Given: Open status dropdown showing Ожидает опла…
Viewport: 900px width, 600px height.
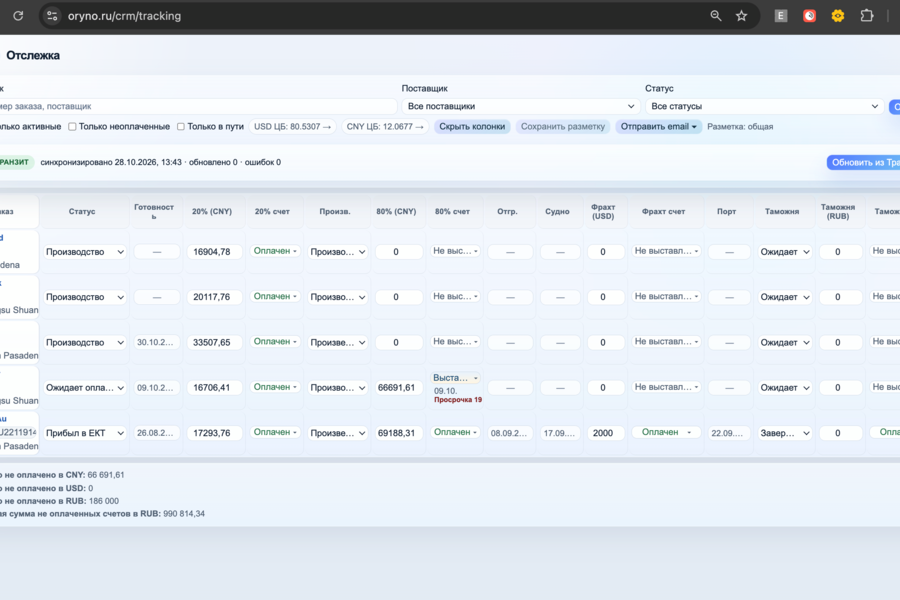Looking at the screenshot, I should click(x=85, y=388).
